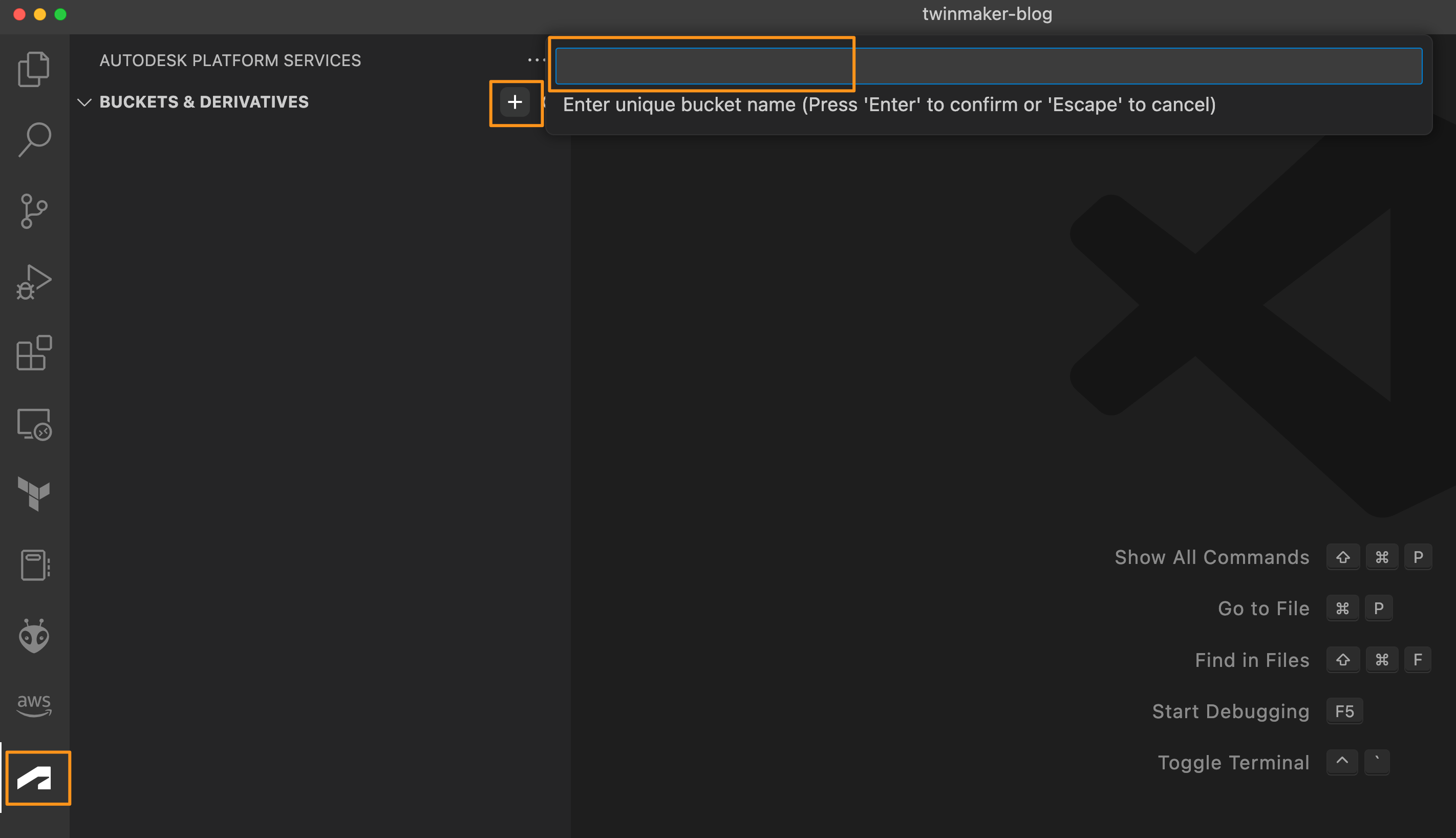Click the red macOS close window button
1456x838 pixels.
(x=19, y=14)
